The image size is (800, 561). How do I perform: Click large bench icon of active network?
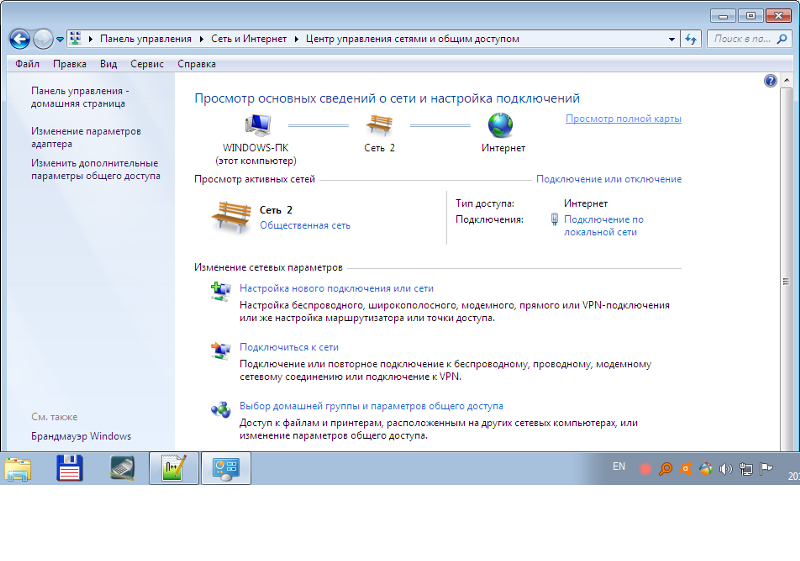coord(231,217)
